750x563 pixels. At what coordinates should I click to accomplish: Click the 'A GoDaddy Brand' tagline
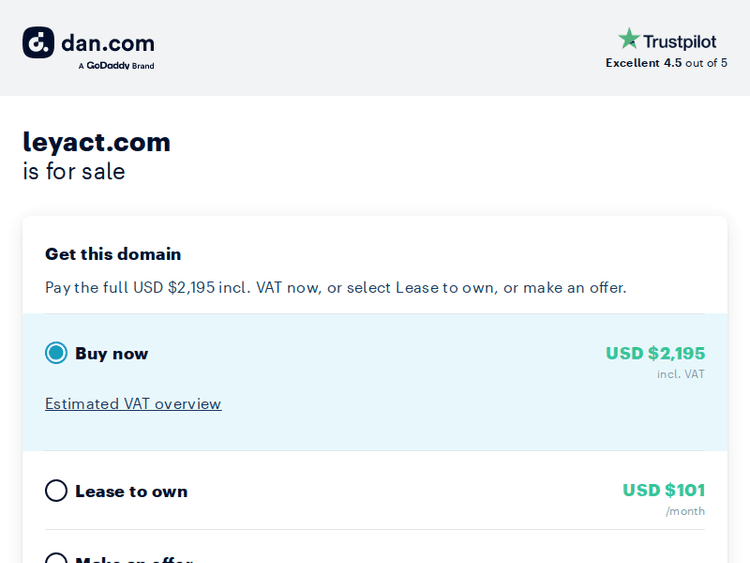(x=116, y=66)
